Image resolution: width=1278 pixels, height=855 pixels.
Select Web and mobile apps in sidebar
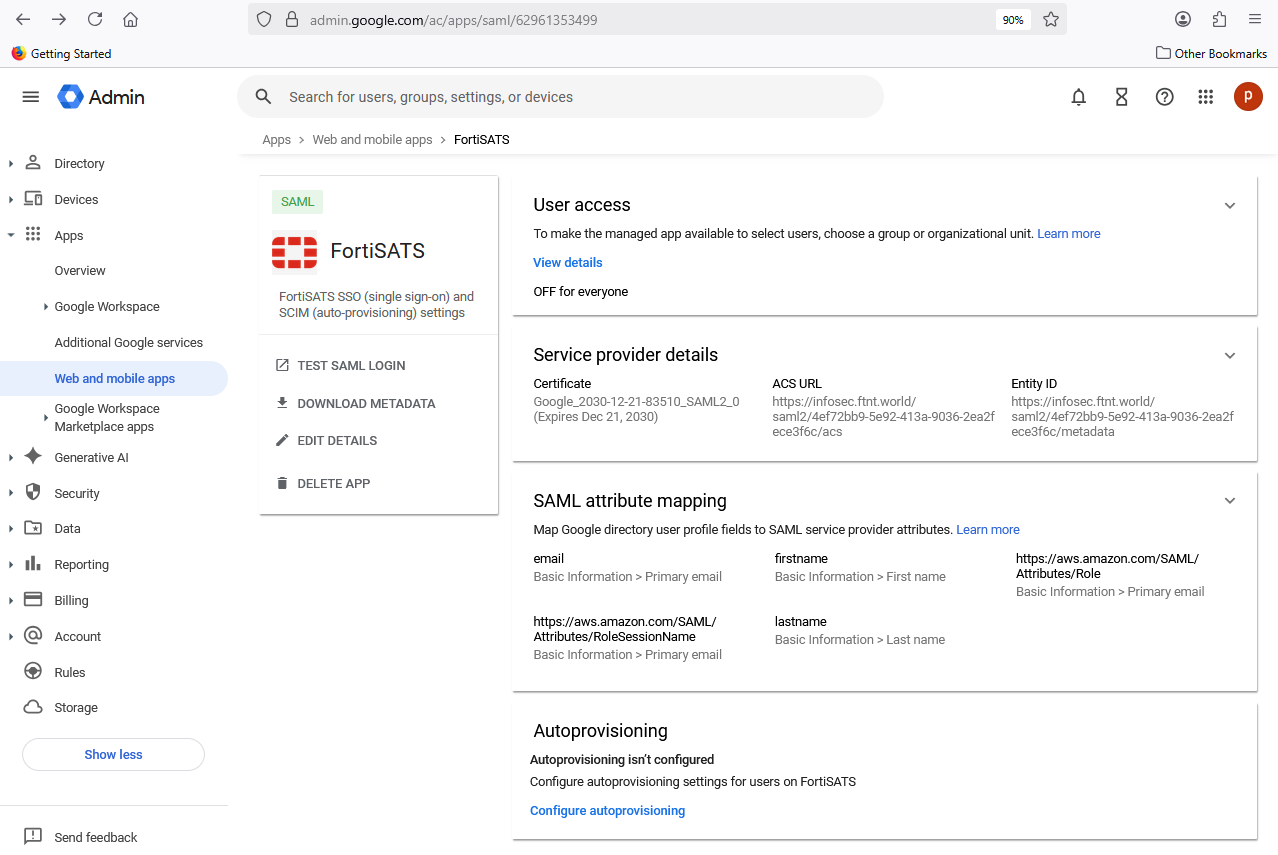click(x=114, y=378)
